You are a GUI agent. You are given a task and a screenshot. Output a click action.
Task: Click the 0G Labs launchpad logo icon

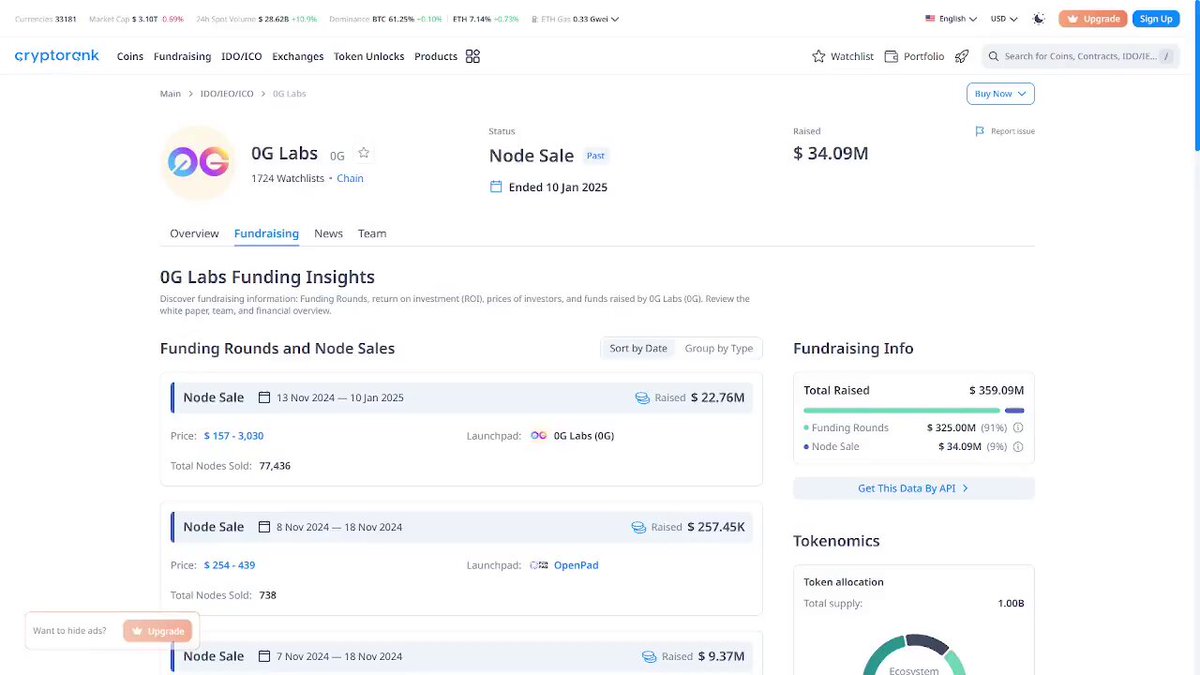[x=538, y=436]
